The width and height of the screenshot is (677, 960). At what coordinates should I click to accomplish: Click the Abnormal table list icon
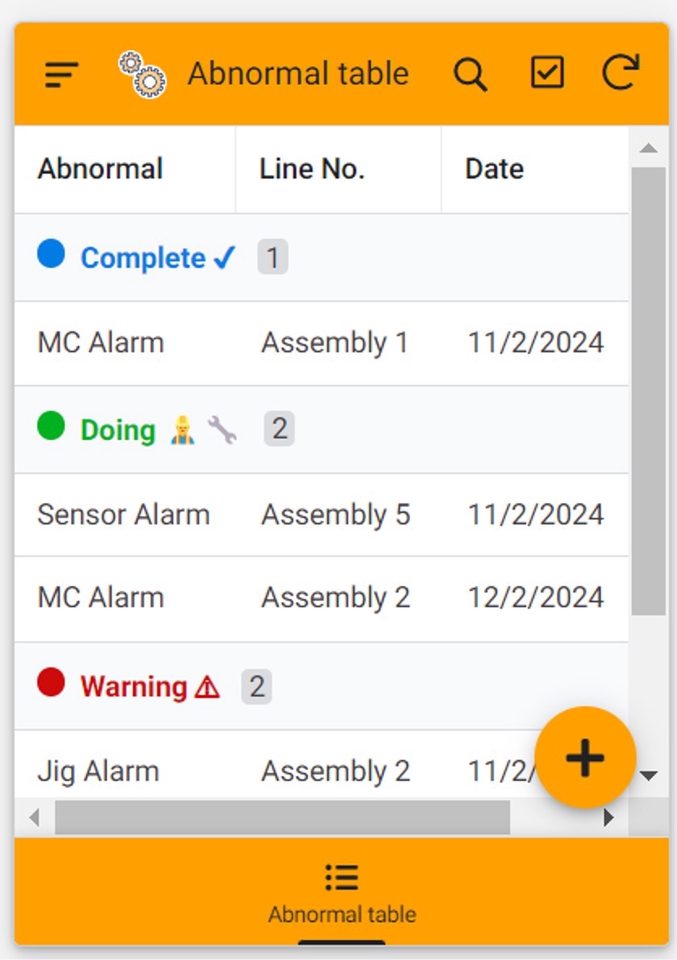click(x=342, y=877)
